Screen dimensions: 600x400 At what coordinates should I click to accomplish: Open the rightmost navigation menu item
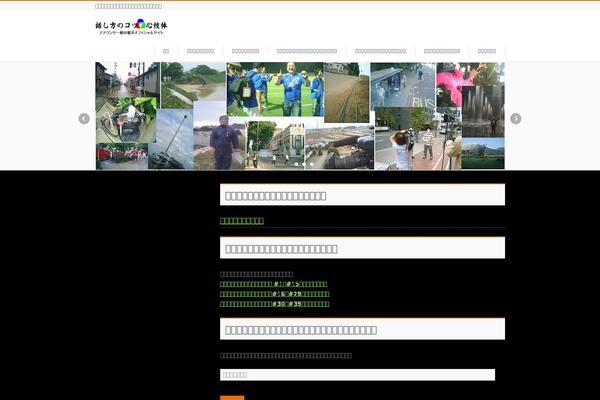coord(487,51)
